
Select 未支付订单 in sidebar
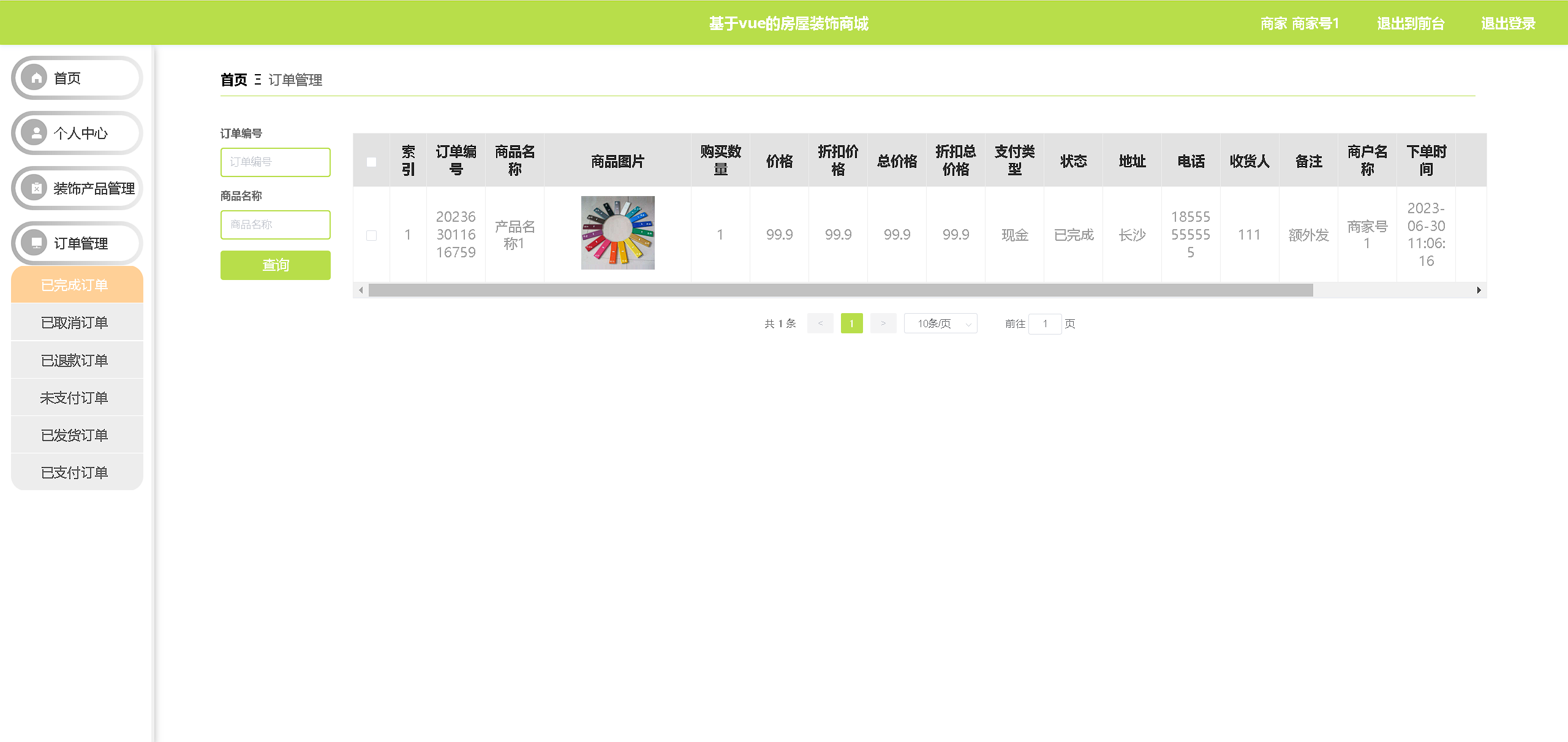pyautogui.click(x=75, y=398)
